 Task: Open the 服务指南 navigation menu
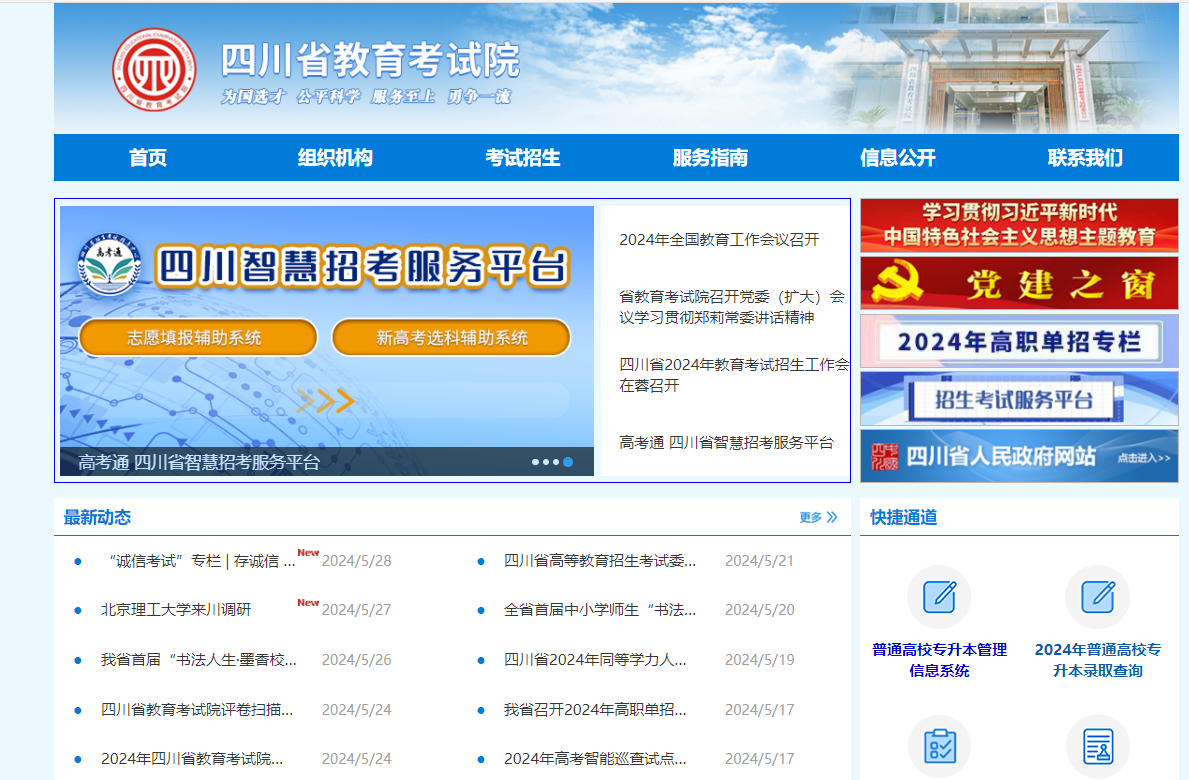pos(710,158)
